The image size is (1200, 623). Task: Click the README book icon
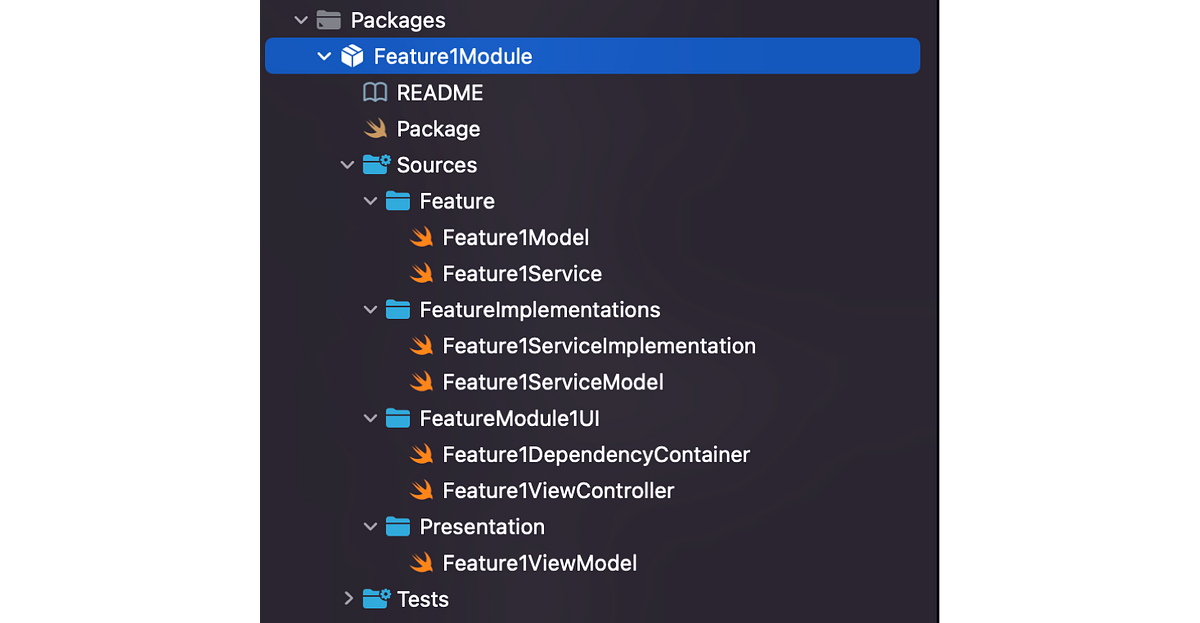click(375, 93)
